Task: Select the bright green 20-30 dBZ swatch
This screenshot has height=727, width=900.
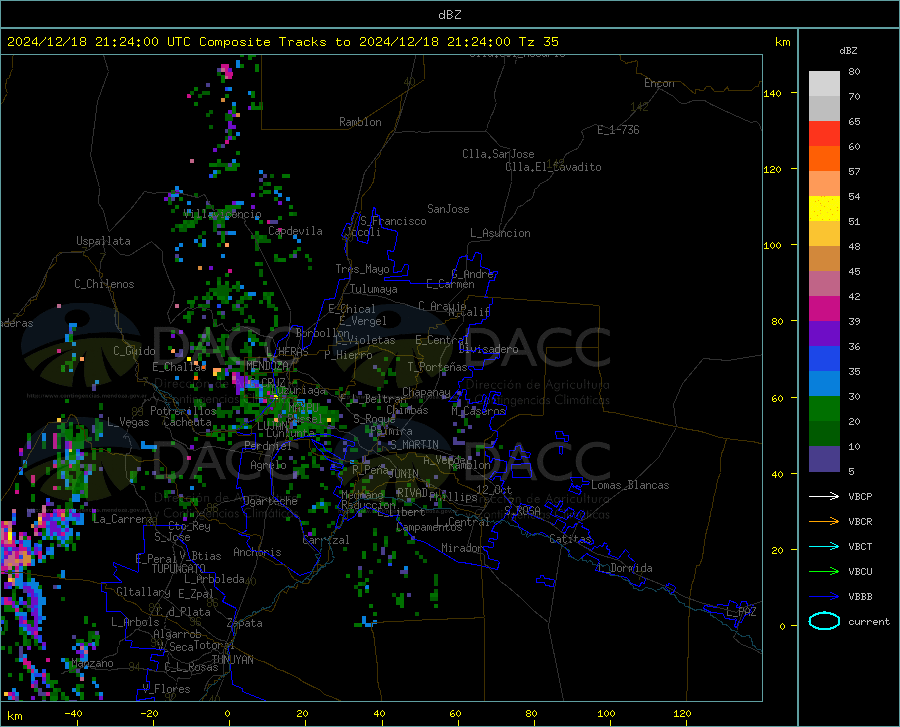Action: [824, 409]
